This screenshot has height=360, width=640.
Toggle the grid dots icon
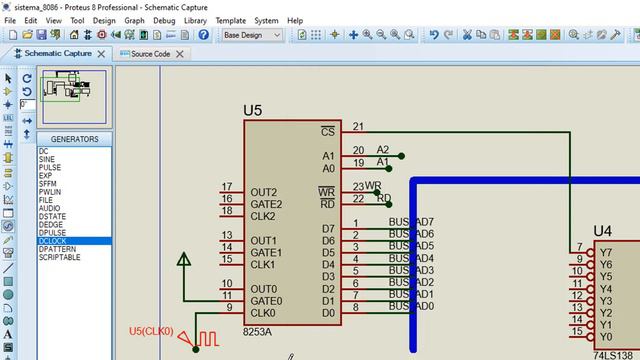[x=316, y=35]
